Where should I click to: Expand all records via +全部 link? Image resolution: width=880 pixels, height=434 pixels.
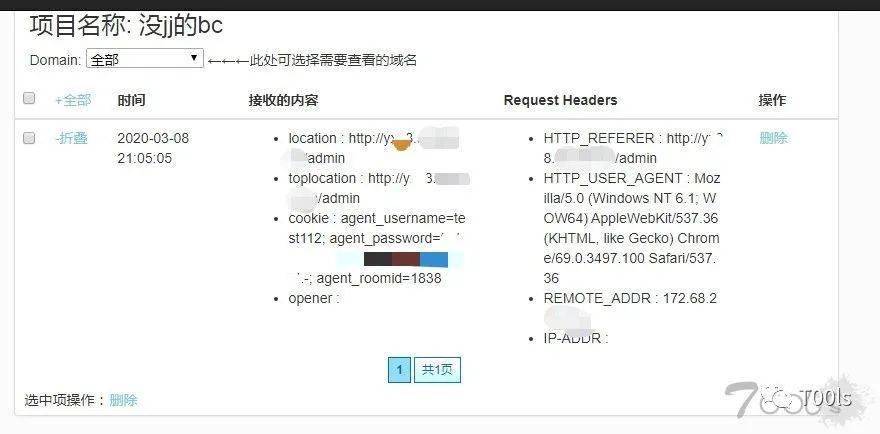tap(72, 100)
